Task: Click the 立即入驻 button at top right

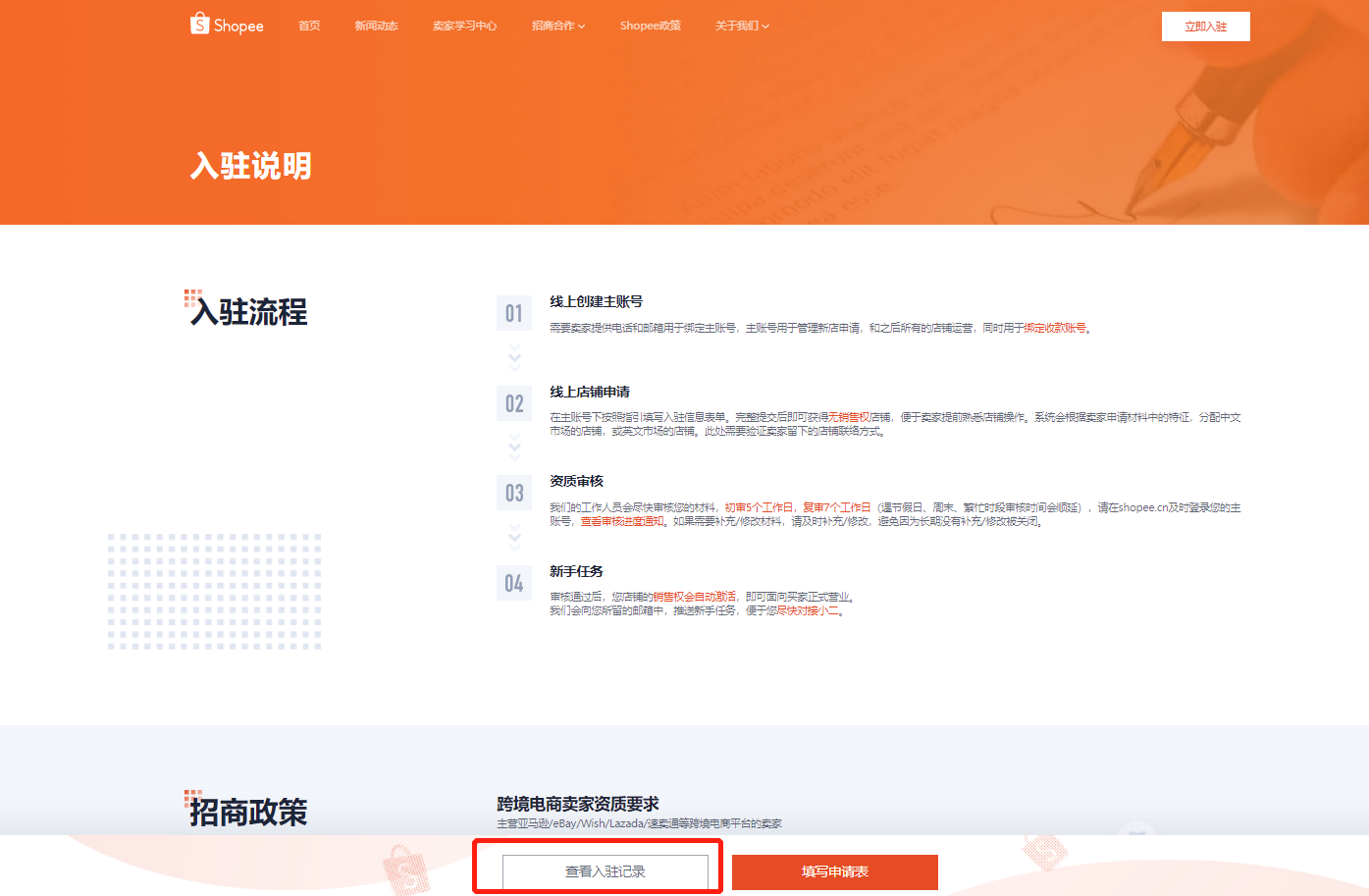Action: pos(1205,26)
